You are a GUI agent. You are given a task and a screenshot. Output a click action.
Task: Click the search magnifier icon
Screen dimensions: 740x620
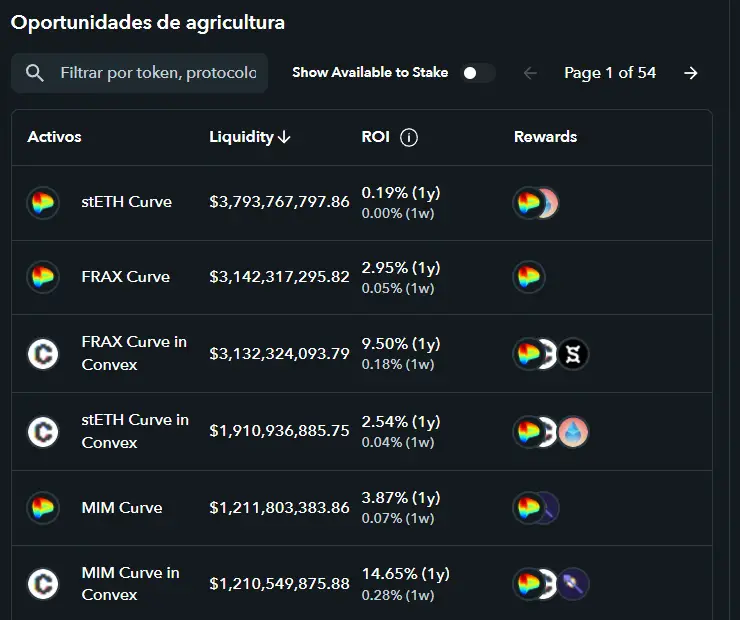tap(35, 73)
